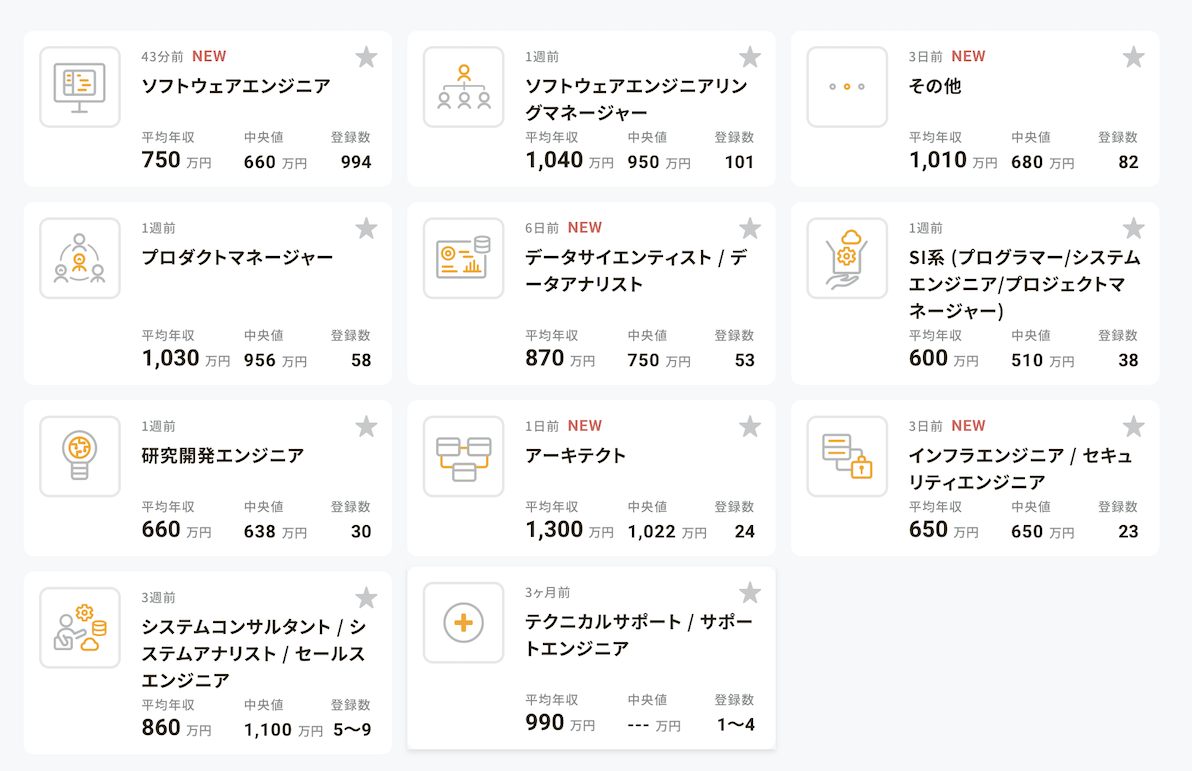
Task: Click the テクニカルサポート plus circle icon
Action: pyautogui.click(x=463, y=623)
